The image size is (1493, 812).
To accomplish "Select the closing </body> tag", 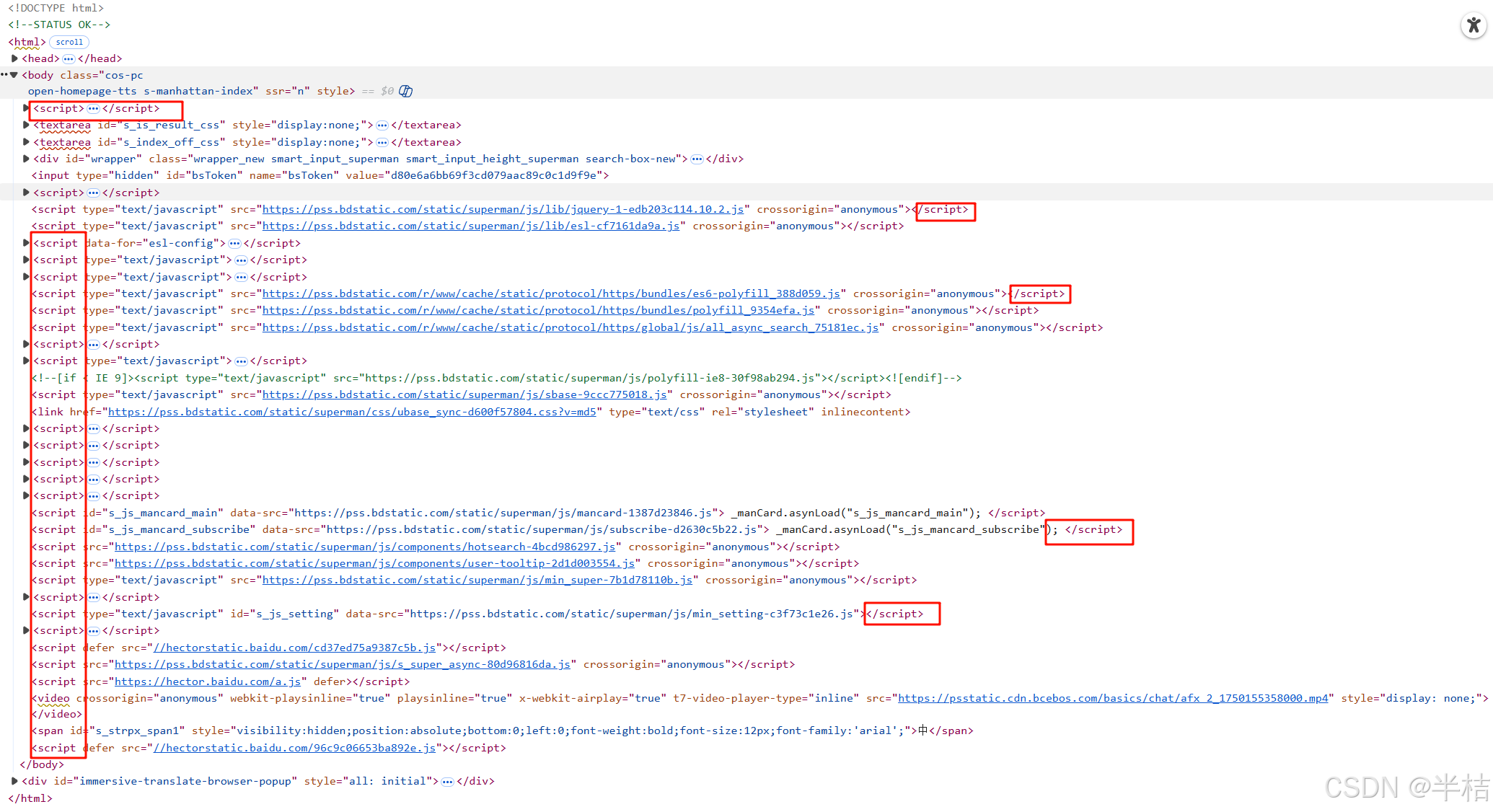I will click(42, 764).
